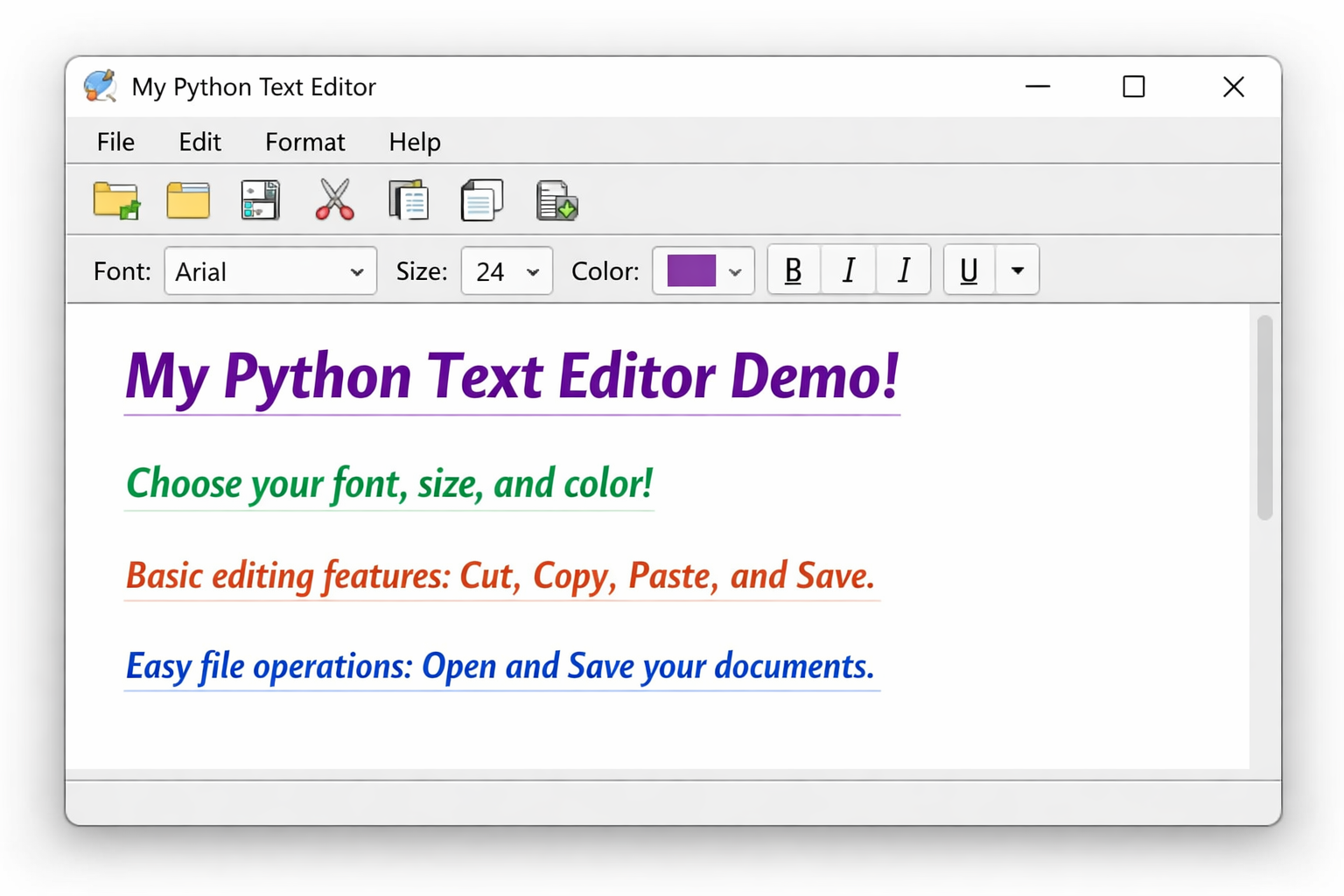Click the document icon with green down arrow
The height and width of the screenshot is (896, 1344).
coord(556,200)
